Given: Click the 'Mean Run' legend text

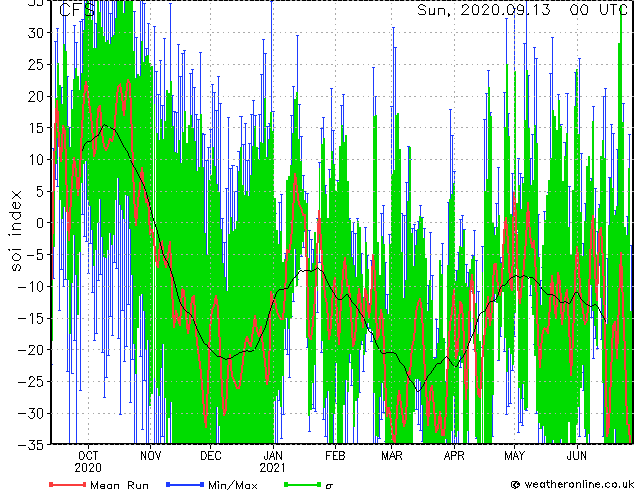Looking at the screenshot, I should [120, 485].
